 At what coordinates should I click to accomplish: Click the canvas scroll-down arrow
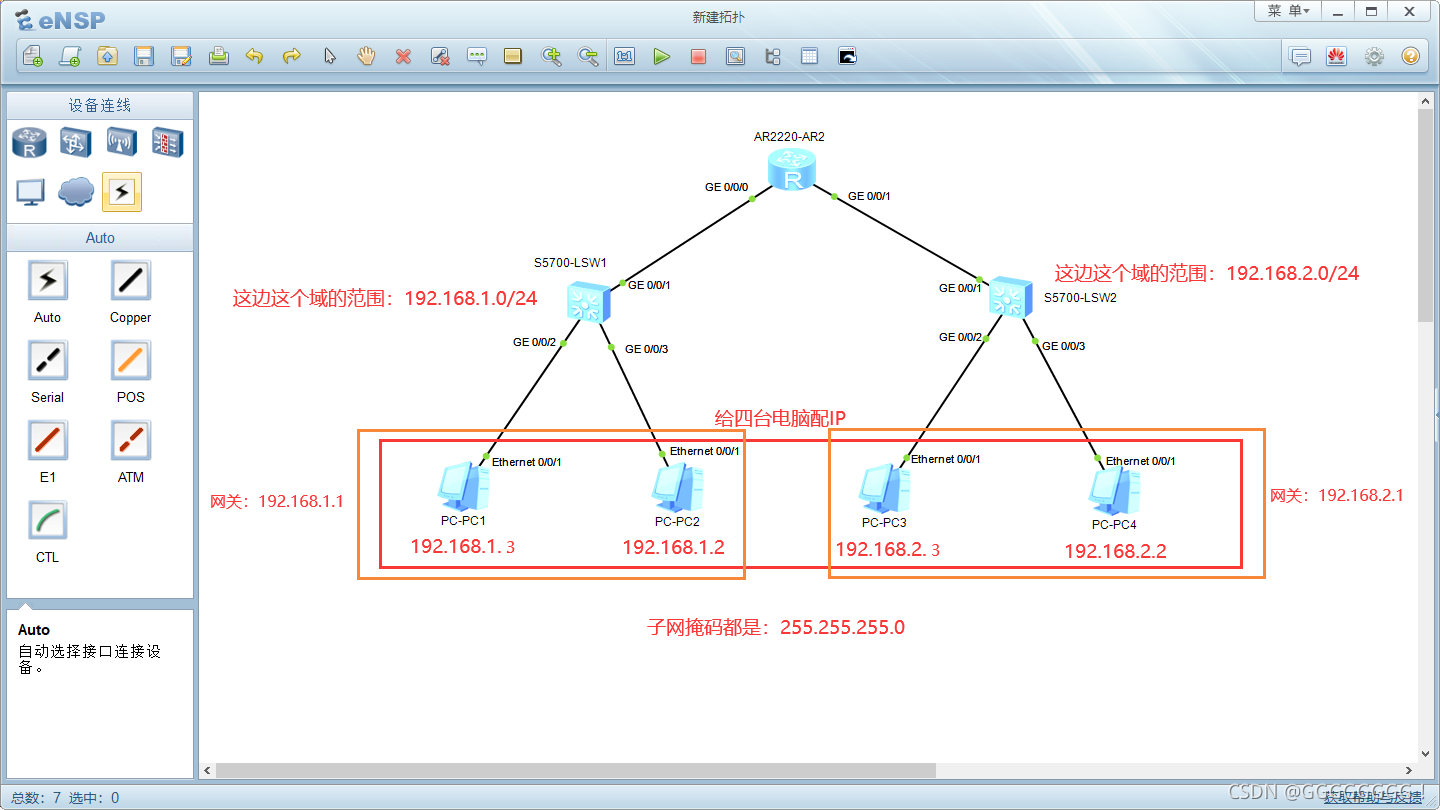click(1426, 753)
